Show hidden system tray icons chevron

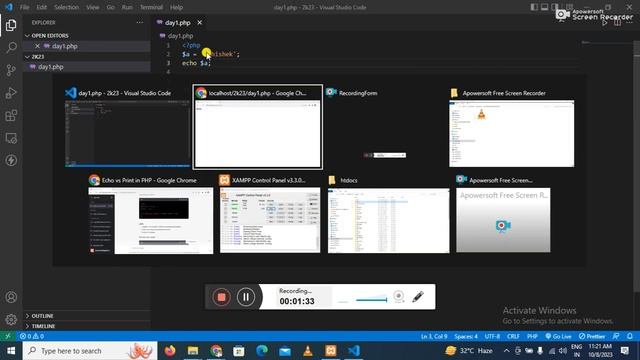click(x=506, y=351)
